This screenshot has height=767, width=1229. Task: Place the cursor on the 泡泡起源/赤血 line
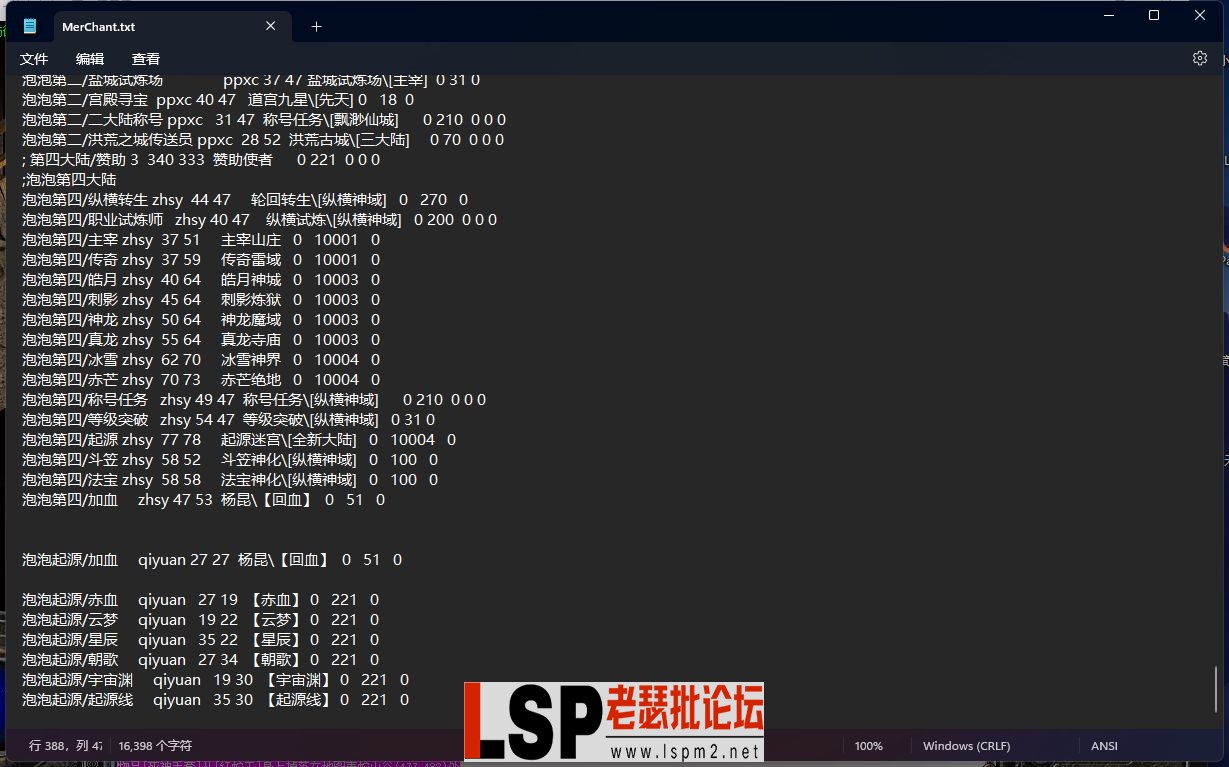tap(68, 599)
